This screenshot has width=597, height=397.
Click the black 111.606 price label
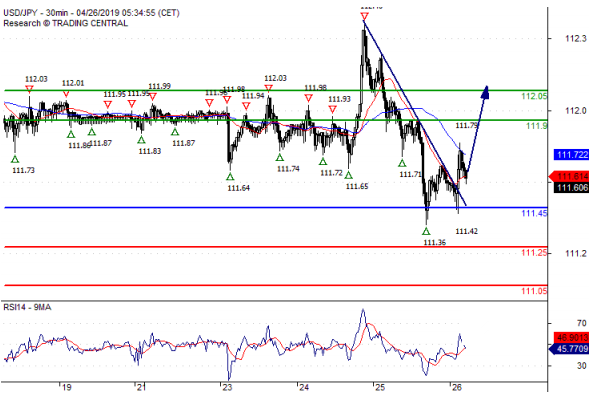coord(572,188)
